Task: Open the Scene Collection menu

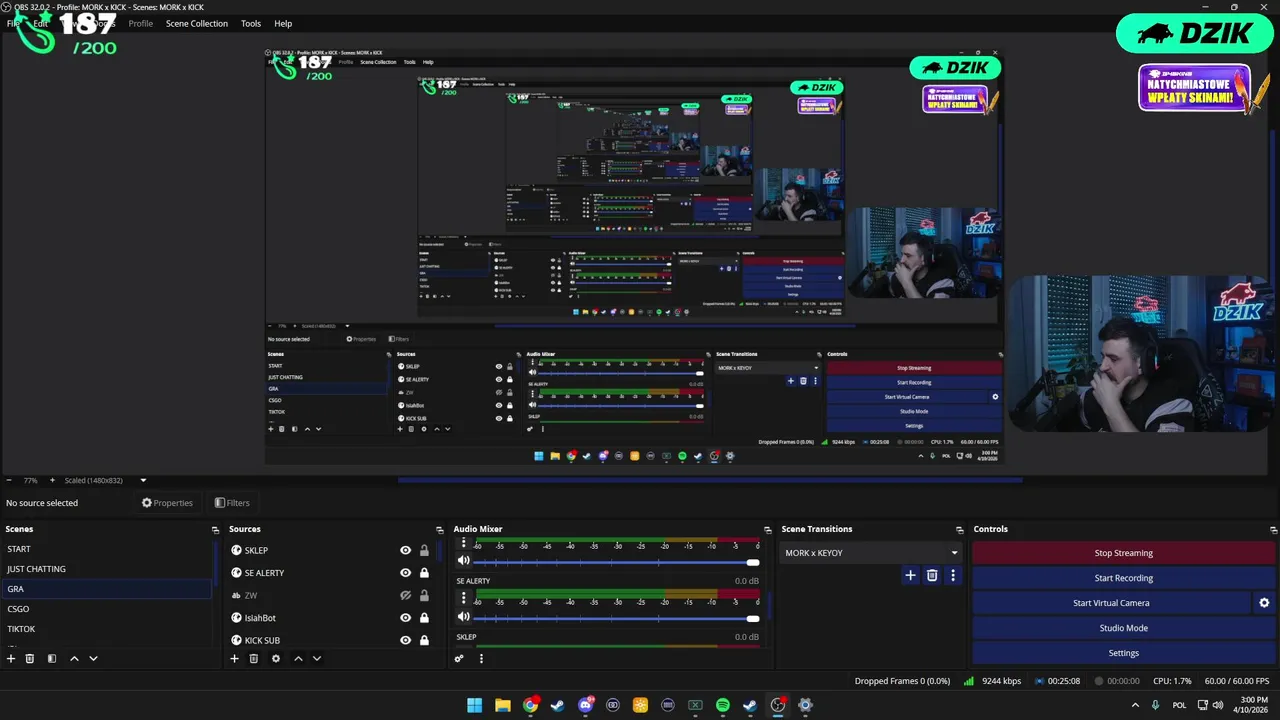Action: [197, 23]
